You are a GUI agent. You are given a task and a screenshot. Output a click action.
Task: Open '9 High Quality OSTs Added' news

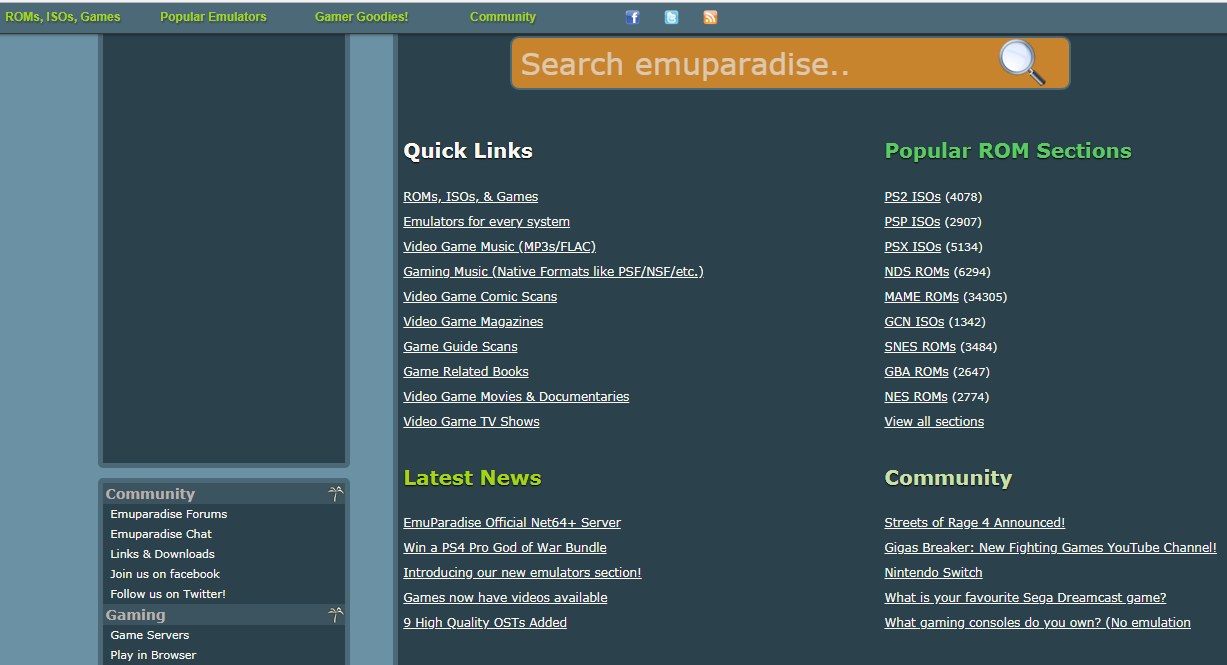[485, 623]
